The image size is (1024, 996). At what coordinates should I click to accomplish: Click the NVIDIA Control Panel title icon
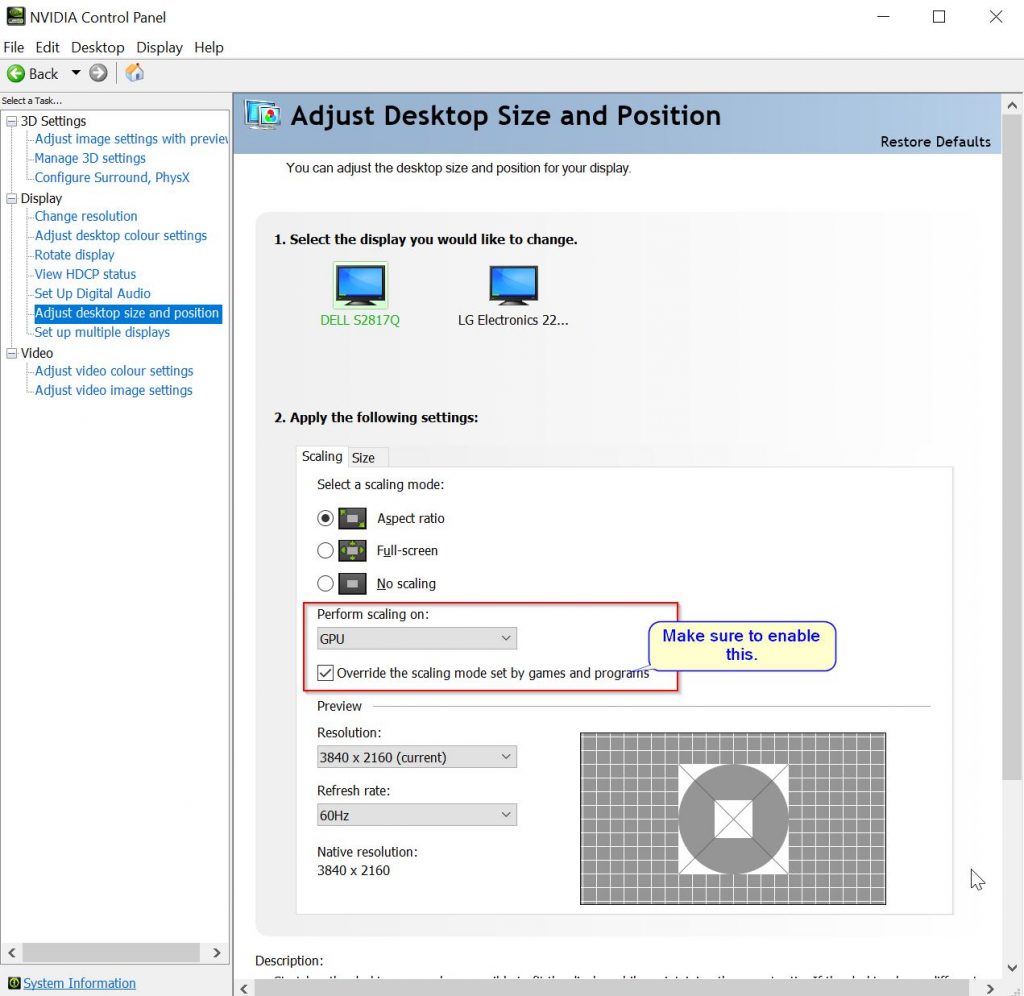click(16, 16)
